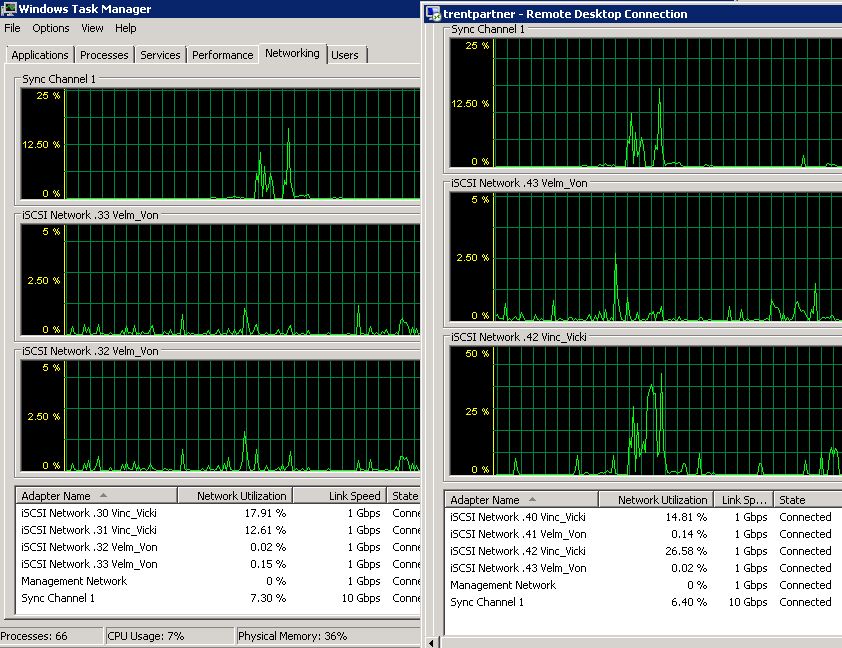This screenshot has height=648, width=842.
Task: Click the iSCSI Network .32 Velm_Von graph
Action: 220,416
